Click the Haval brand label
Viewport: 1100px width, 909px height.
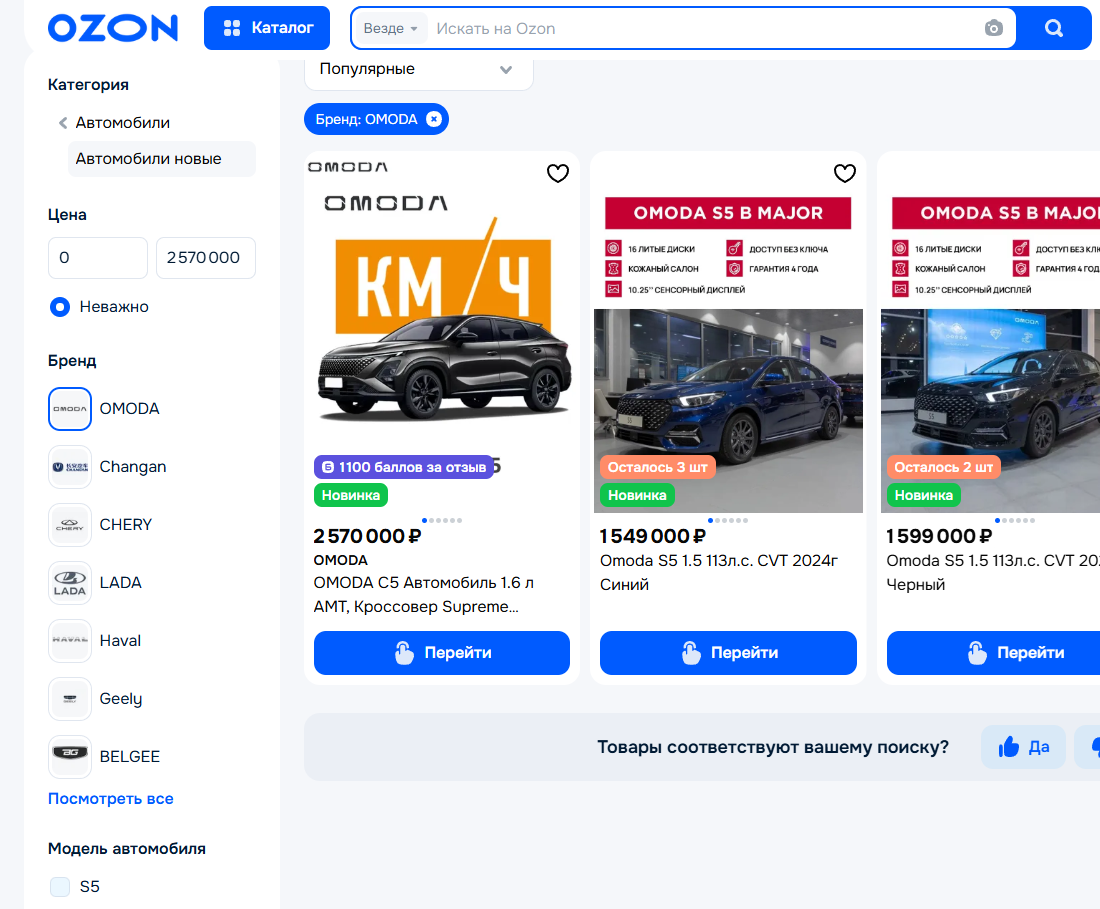(120, 641)
